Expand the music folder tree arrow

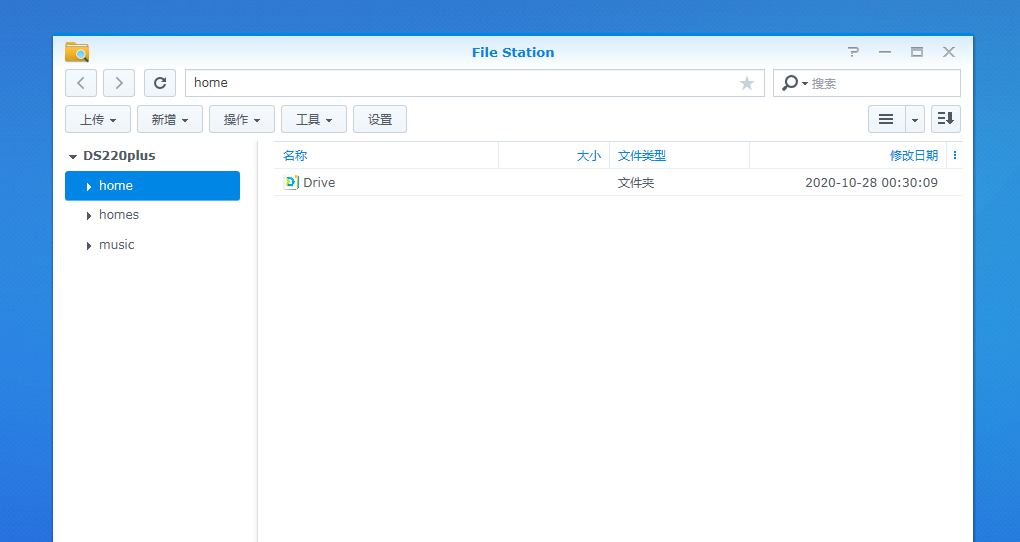click(88, 245)
